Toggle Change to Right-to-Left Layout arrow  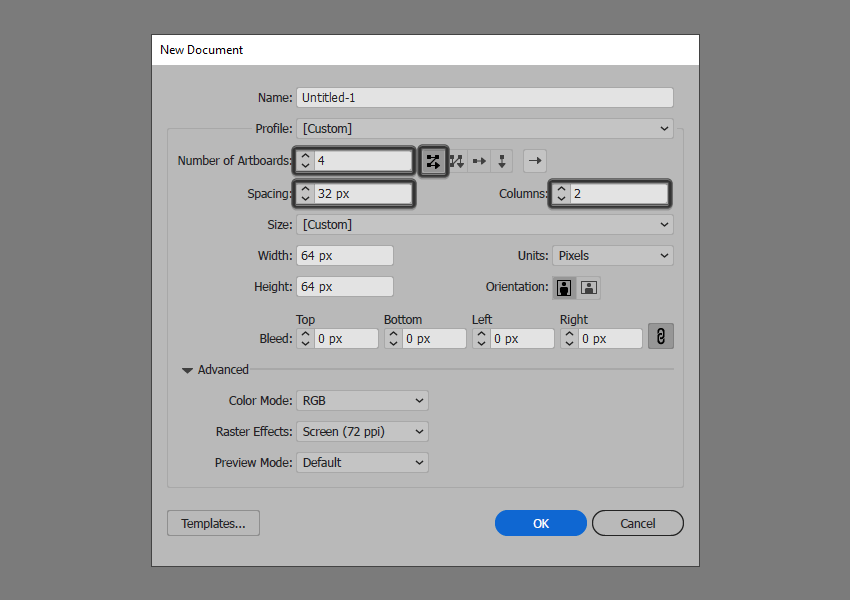coord(535,161)
